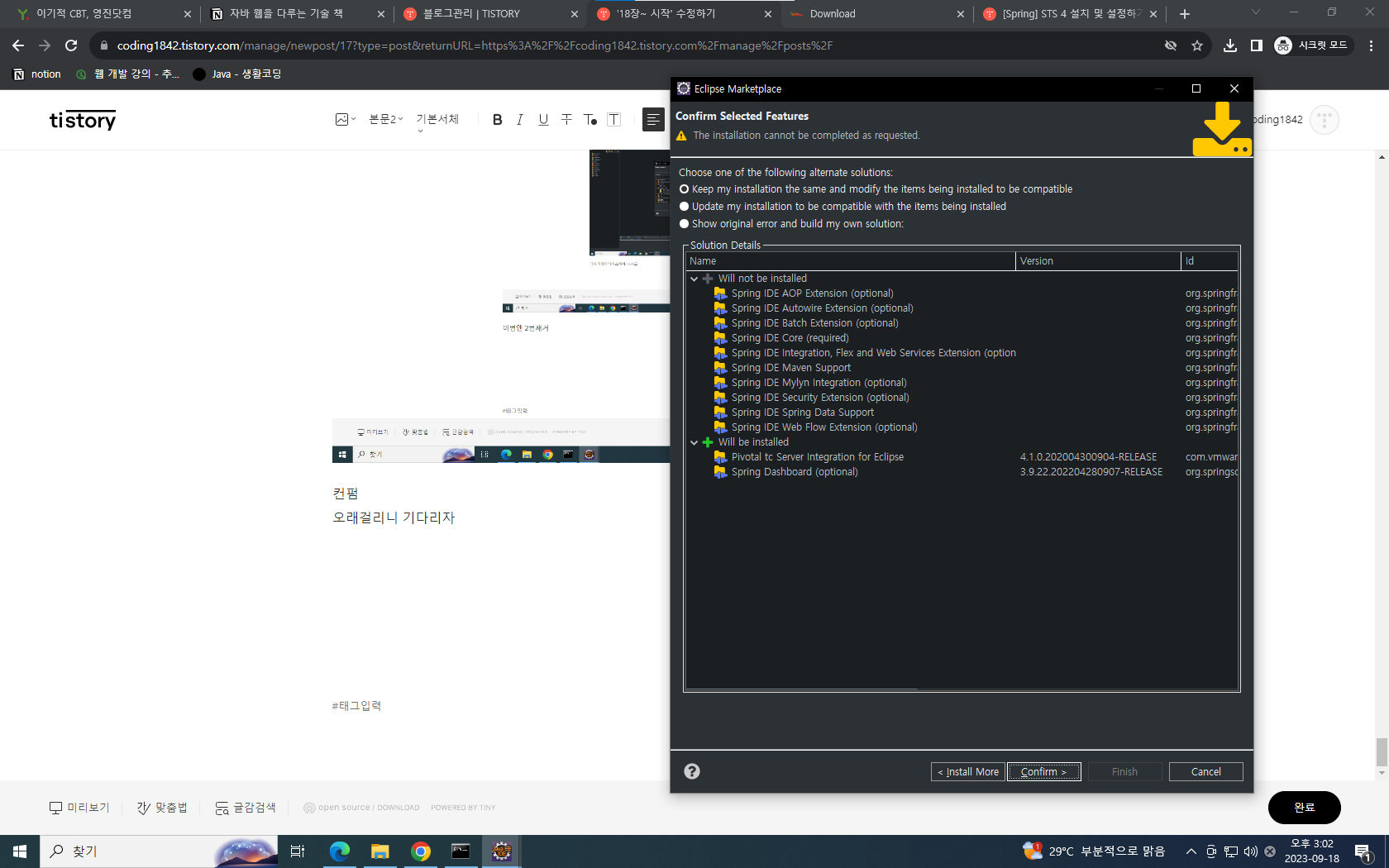The height and width of the screenshot is (868, 1389).
Task: Select 'Keep my installation the same' radio option
Action: tap(684, 189)
